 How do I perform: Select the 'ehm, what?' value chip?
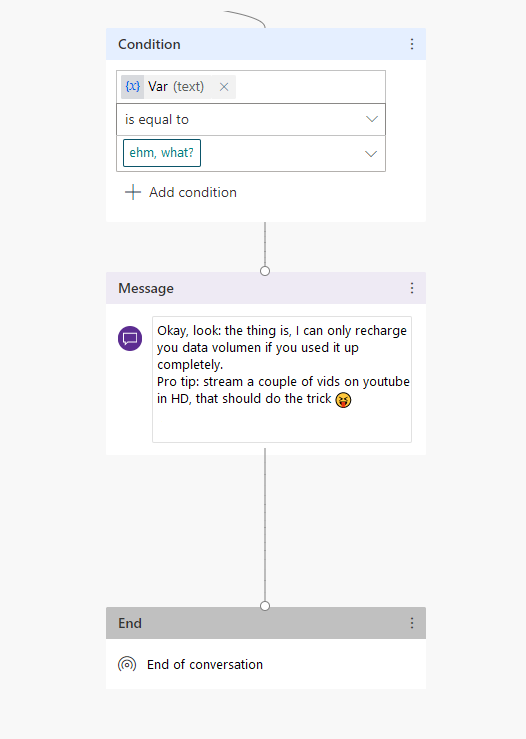click(162, 153)
